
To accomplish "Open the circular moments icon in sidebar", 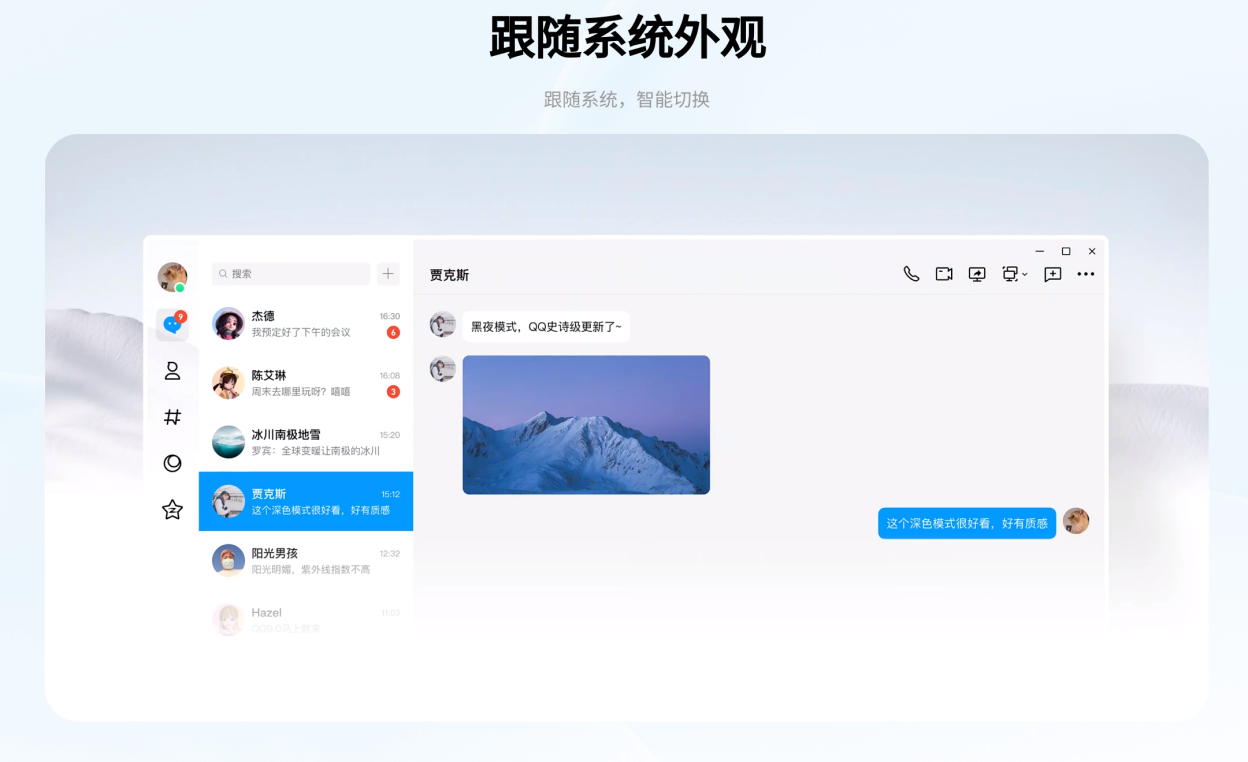I will coord(172,463).
